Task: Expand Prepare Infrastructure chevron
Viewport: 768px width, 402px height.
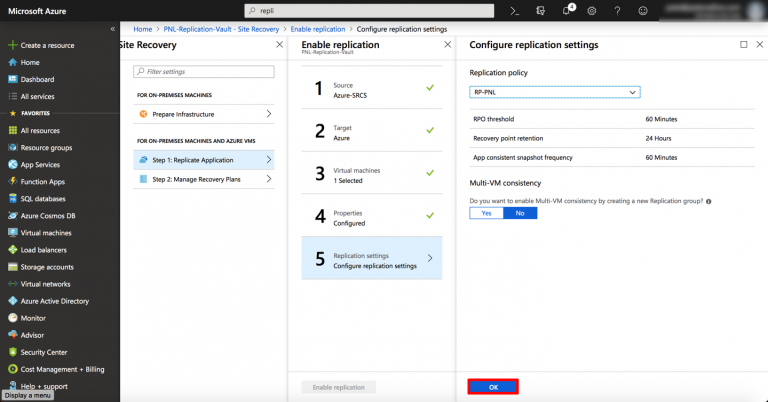Action: (269, 114)
